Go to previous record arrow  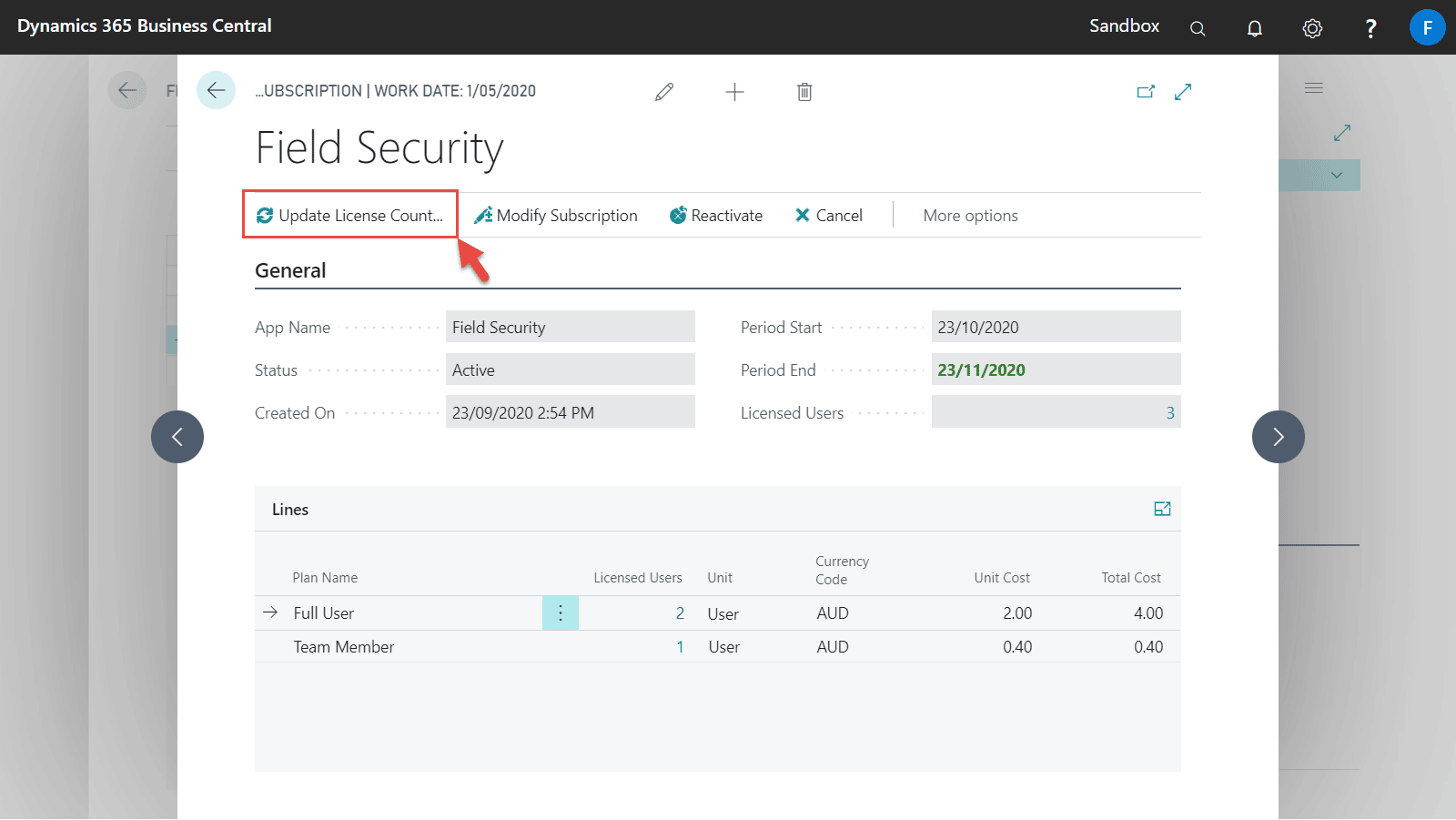[177, 437]
